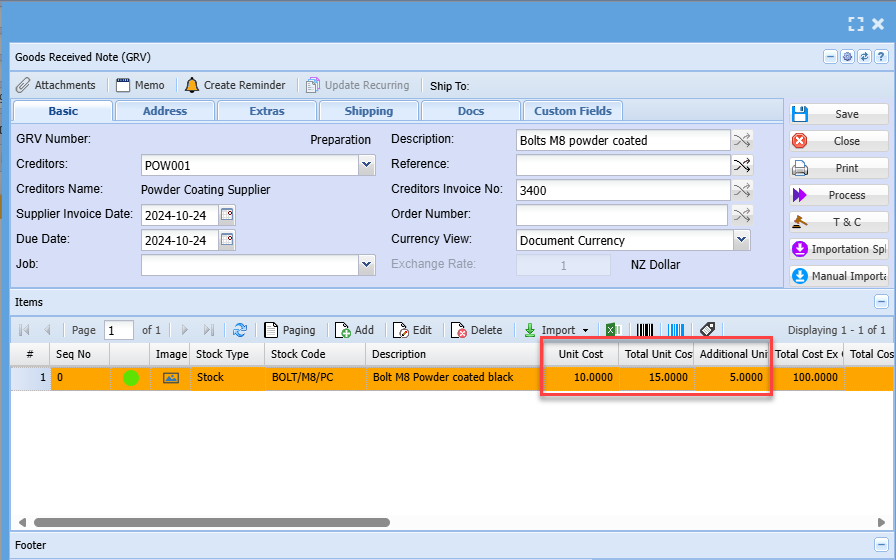The width and height of the screenshot is (896, 560).
Task: Open the Currency View dropdown
Action: 741,240
